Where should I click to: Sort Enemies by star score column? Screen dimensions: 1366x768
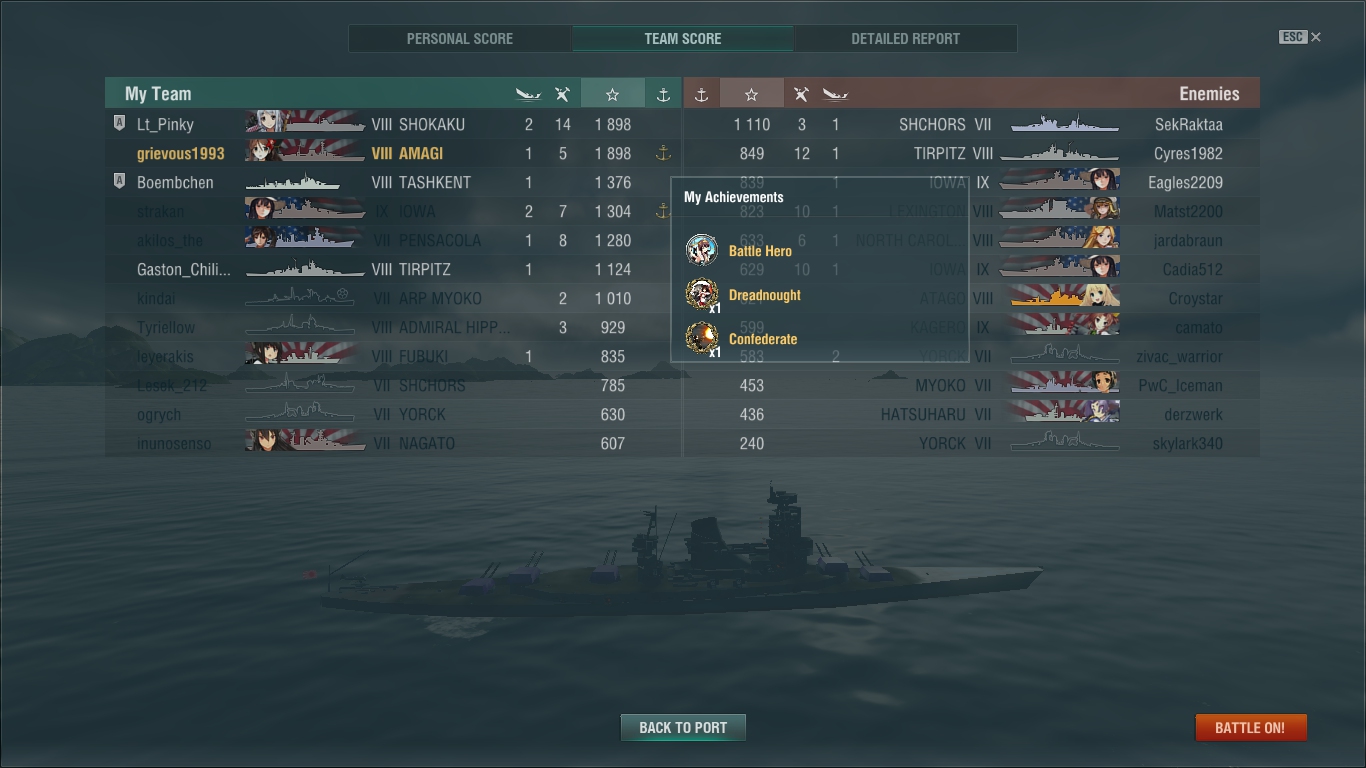coord(751,94)
